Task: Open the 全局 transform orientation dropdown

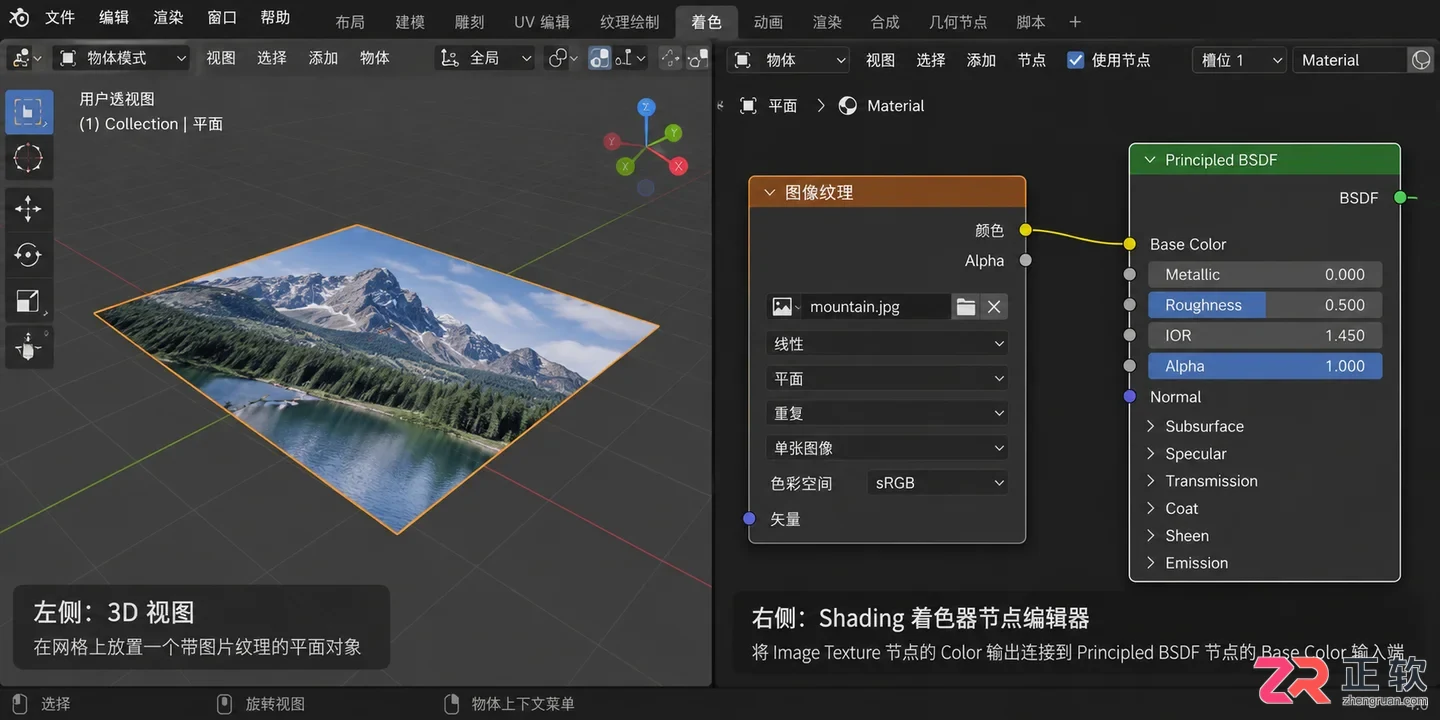Action: pos(486,58)
